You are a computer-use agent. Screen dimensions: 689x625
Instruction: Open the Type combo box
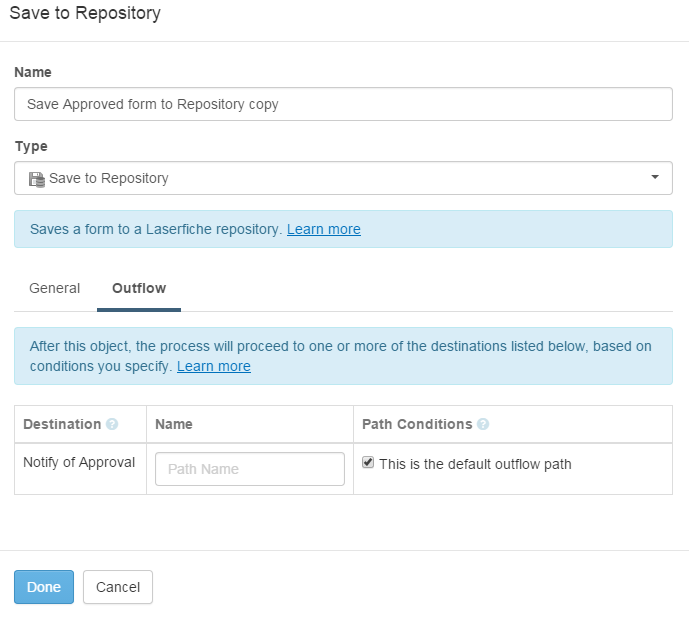tap(343, 178)
